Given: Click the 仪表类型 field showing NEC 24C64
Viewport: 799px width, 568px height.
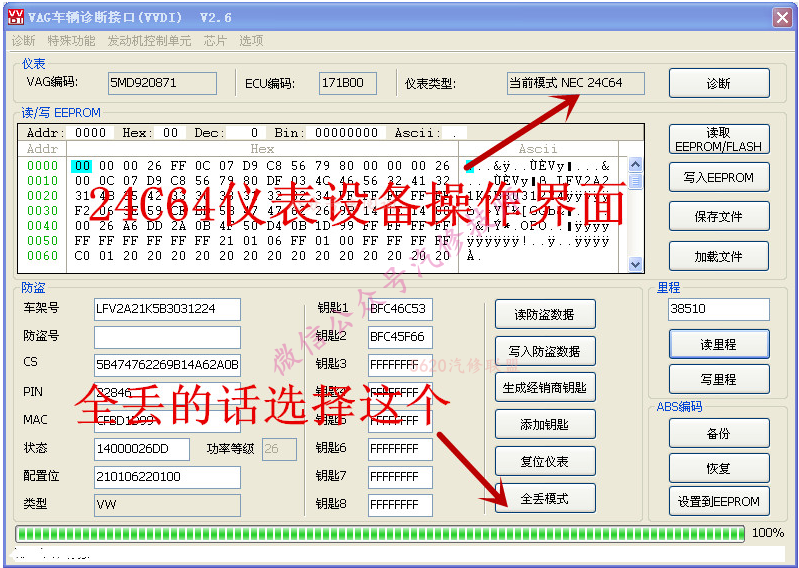Looking at the screenshot, I should (x=576, y=83).
